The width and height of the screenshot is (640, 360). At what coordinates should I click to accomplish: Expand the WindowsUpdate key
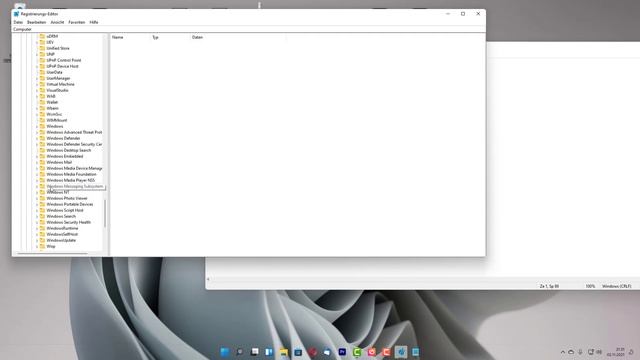(37, 240)
